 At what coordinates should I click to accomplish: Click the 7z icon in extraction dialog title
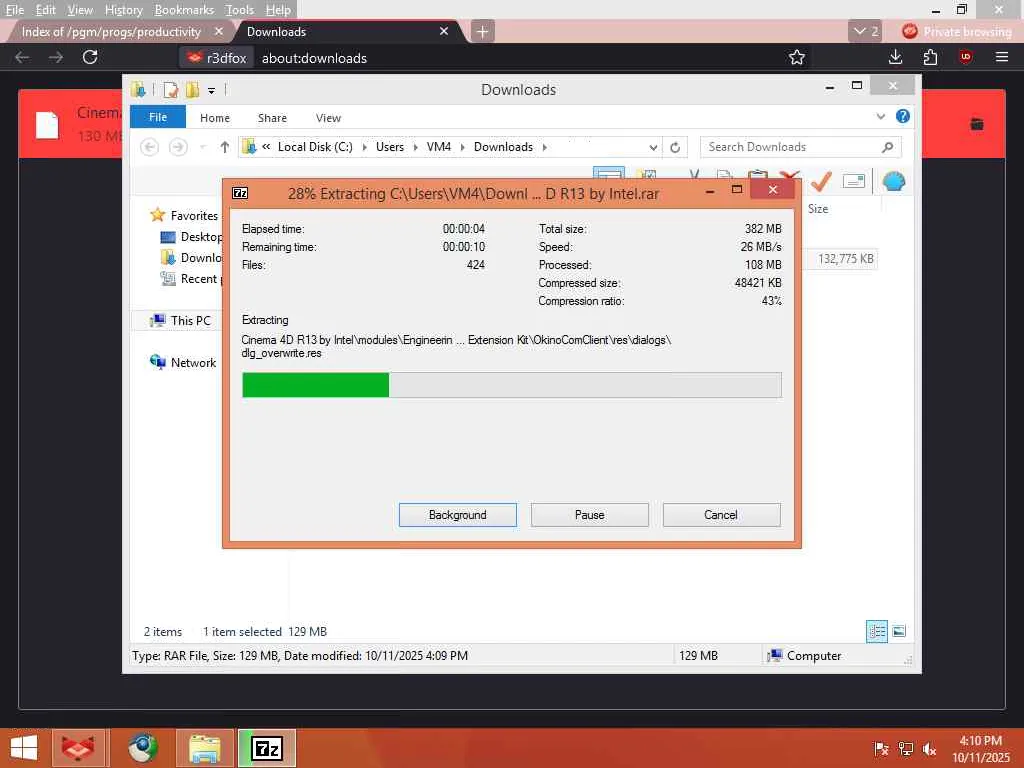pyautogui.click(x=240, y=193)
